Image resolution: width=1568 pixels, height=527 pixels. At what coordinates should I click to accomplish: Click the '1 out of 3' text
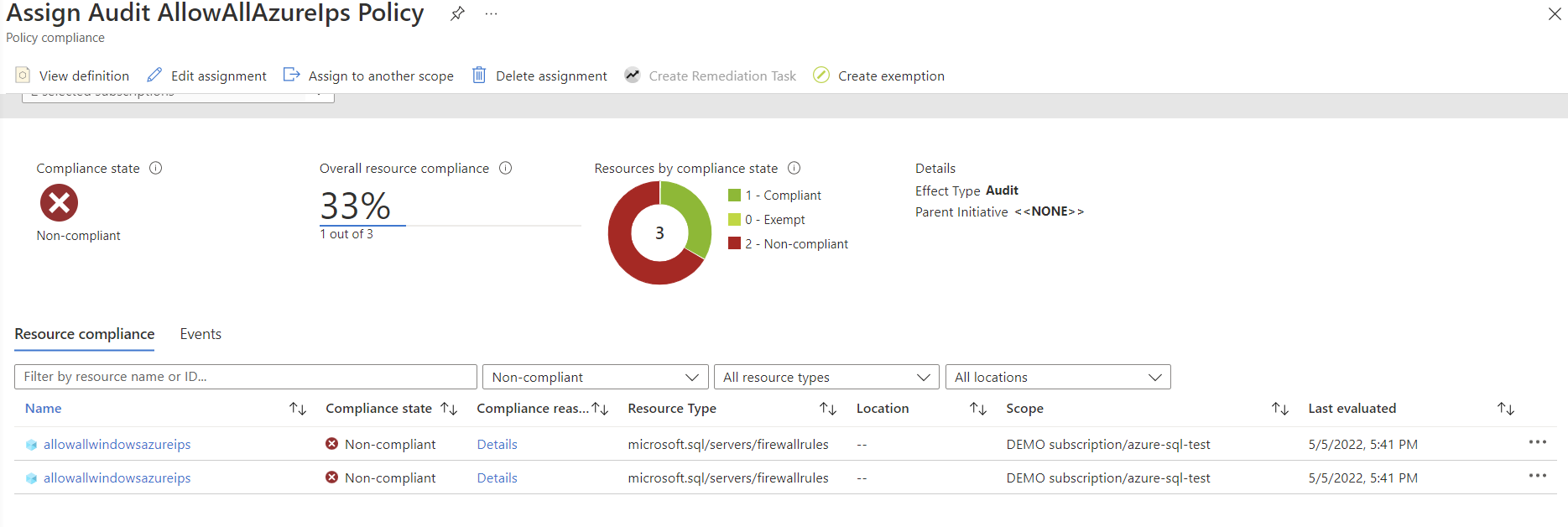coord(346,234)
